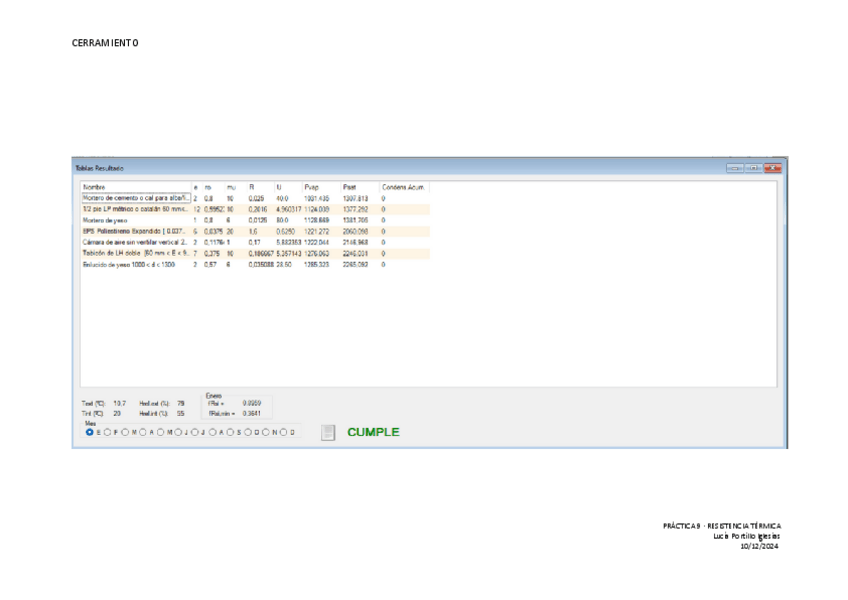The image size is (848, 600).
Task: Select the E (Enero) month radio button
Action: pos(90,432)
